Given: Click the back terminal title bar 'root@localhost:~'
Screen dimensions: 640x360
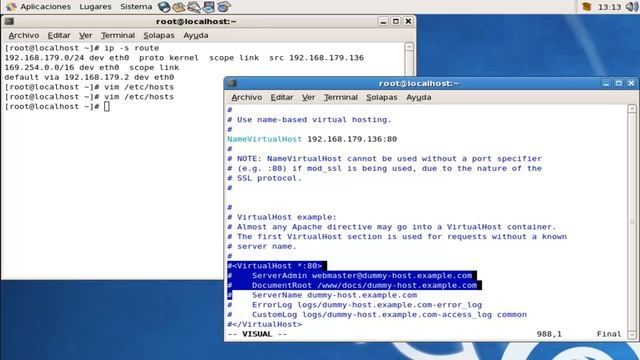Looking at the screenshot, I should 196,22.
